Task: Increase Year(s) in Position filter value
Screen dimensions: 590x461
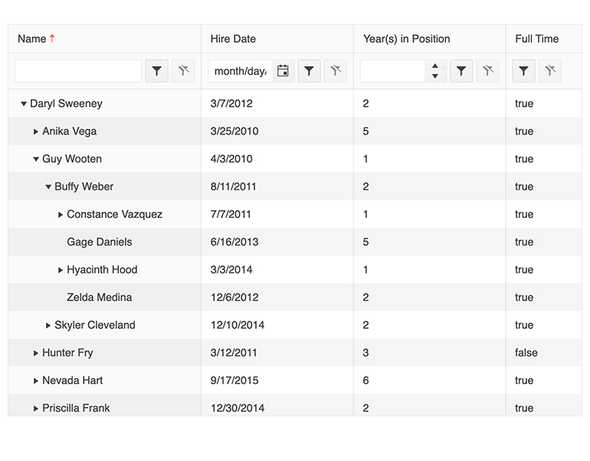Action: click(x=435, y=66)
